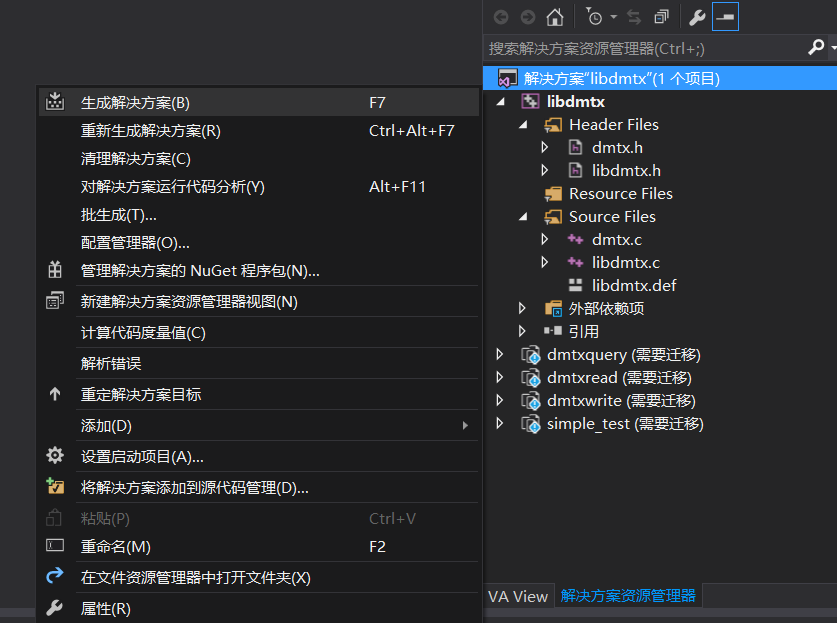Select the Home icon in Solution Explorer toolbar
837x623 pixels.
(555, 16)
